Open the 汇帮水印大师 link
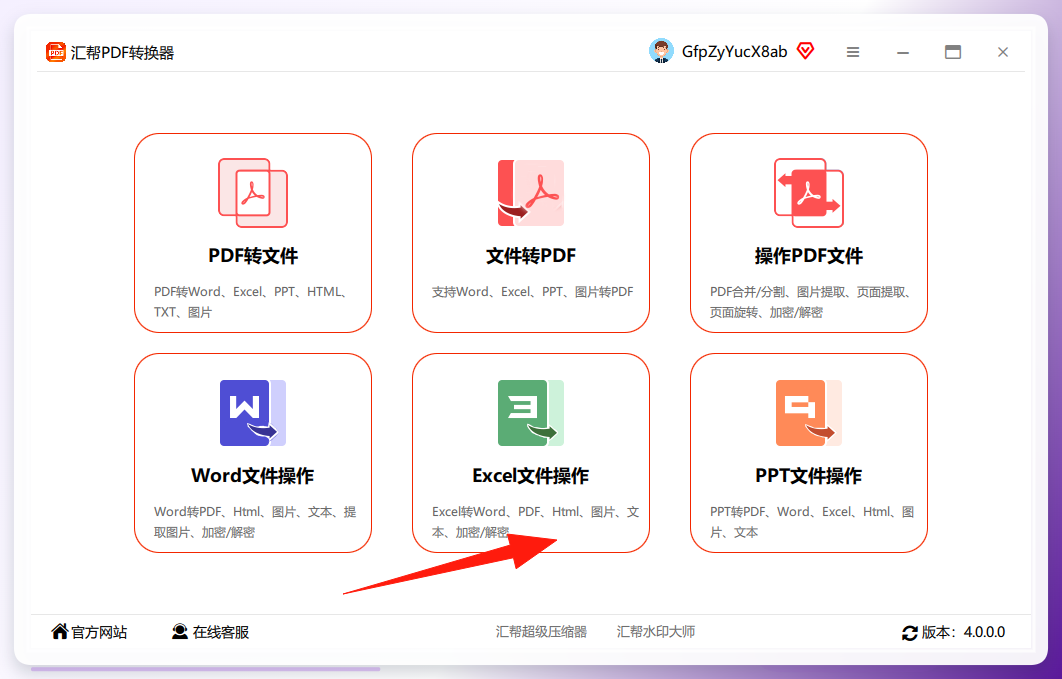The image size is (1062, 679). [x=656, y=632]
